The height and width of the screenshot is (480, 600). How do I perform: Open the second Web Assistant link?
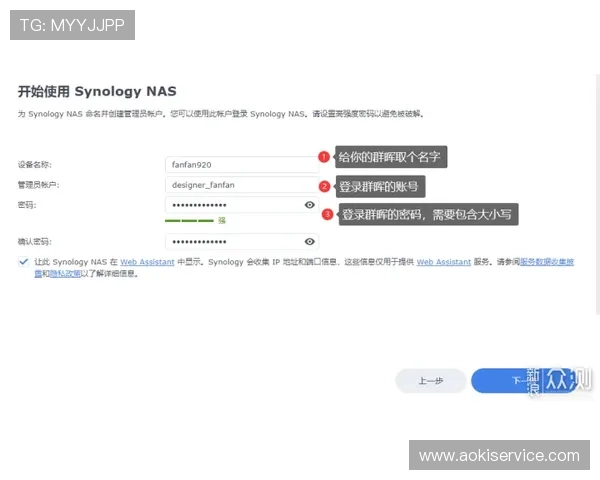[444, 262]
